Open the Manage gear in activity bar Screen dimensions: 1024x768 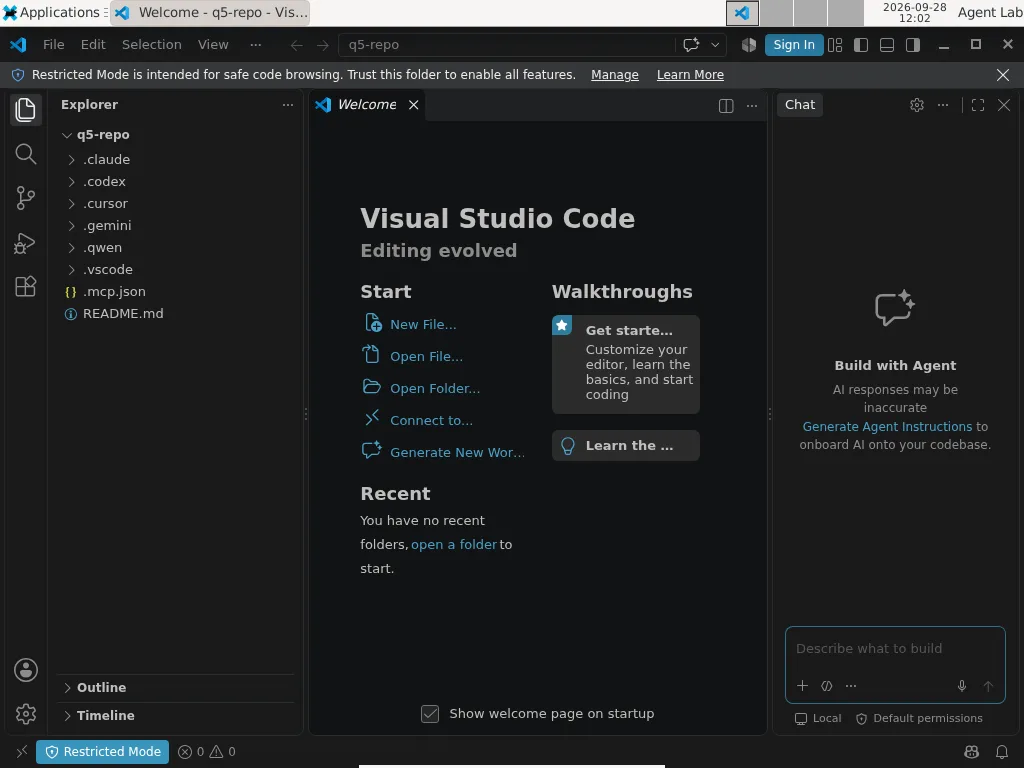pos(25,714)
